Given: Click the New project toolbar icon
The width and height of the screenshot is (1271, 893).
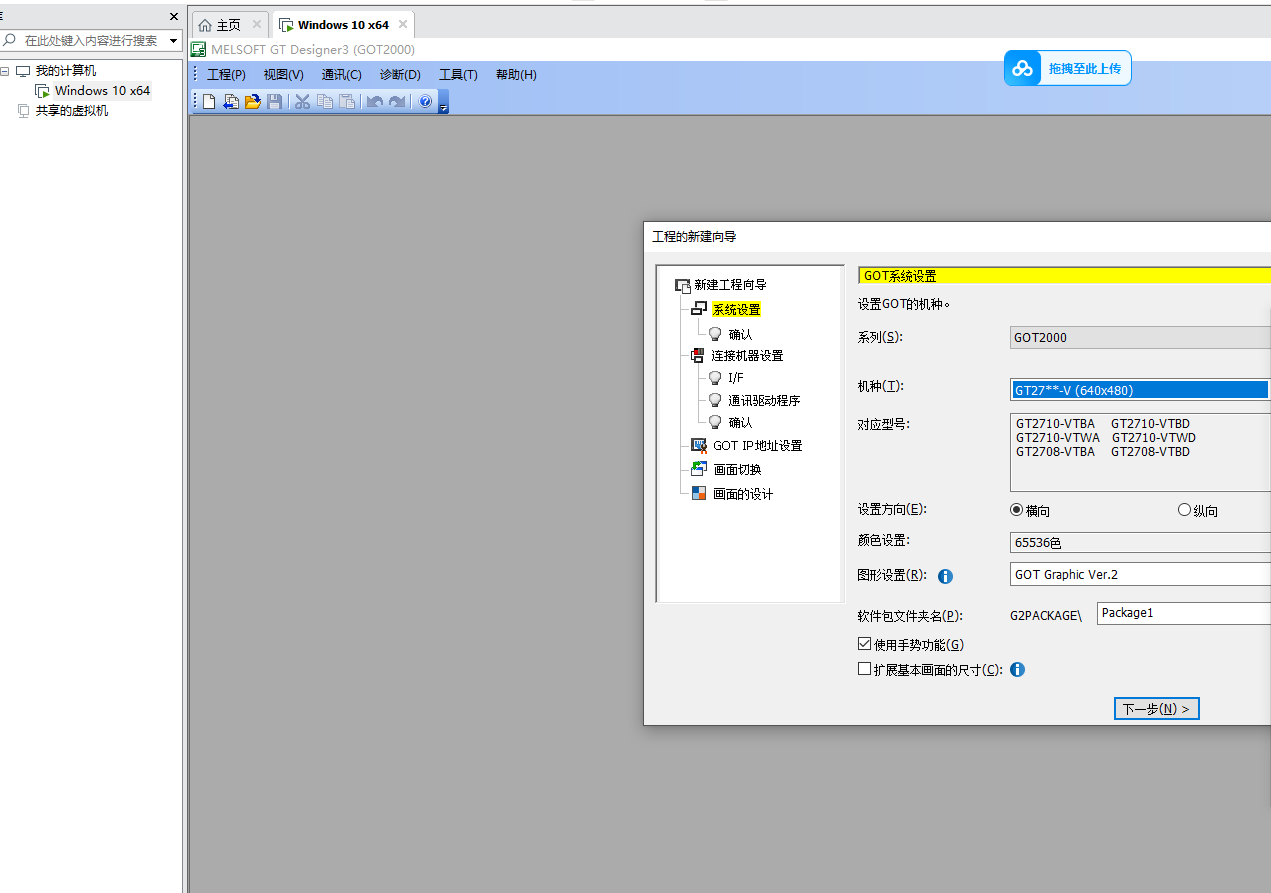Looking at the screenshot, I should (x=209, y=102).
